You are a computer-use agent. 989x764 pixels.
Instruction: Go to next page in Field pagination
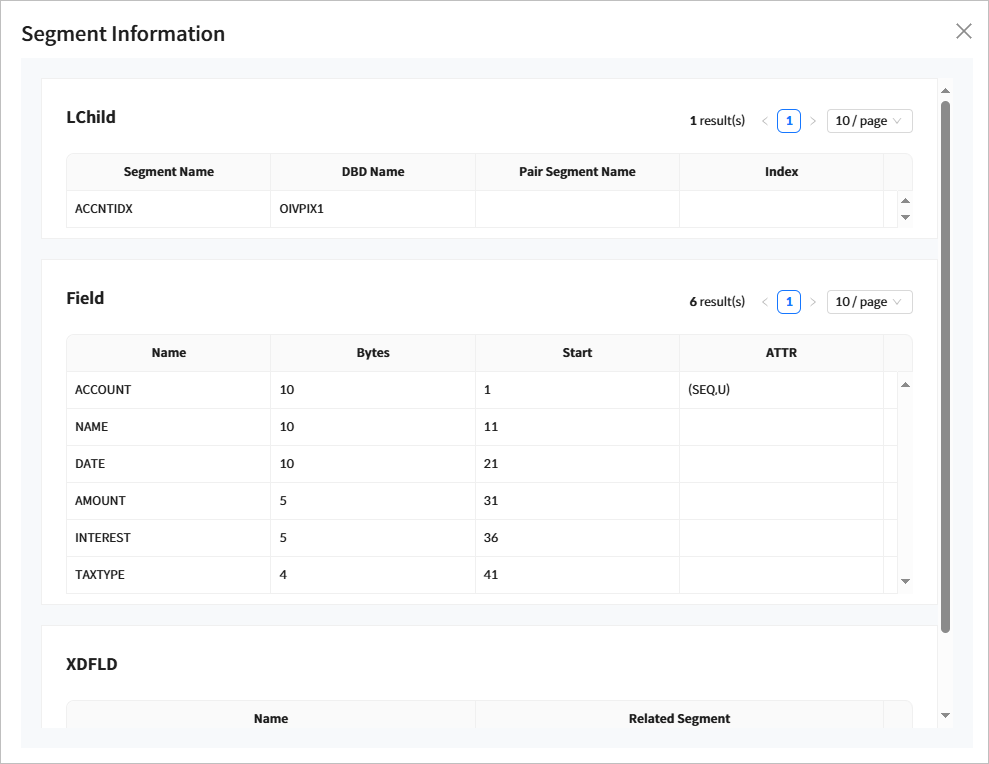click(813, 302)
